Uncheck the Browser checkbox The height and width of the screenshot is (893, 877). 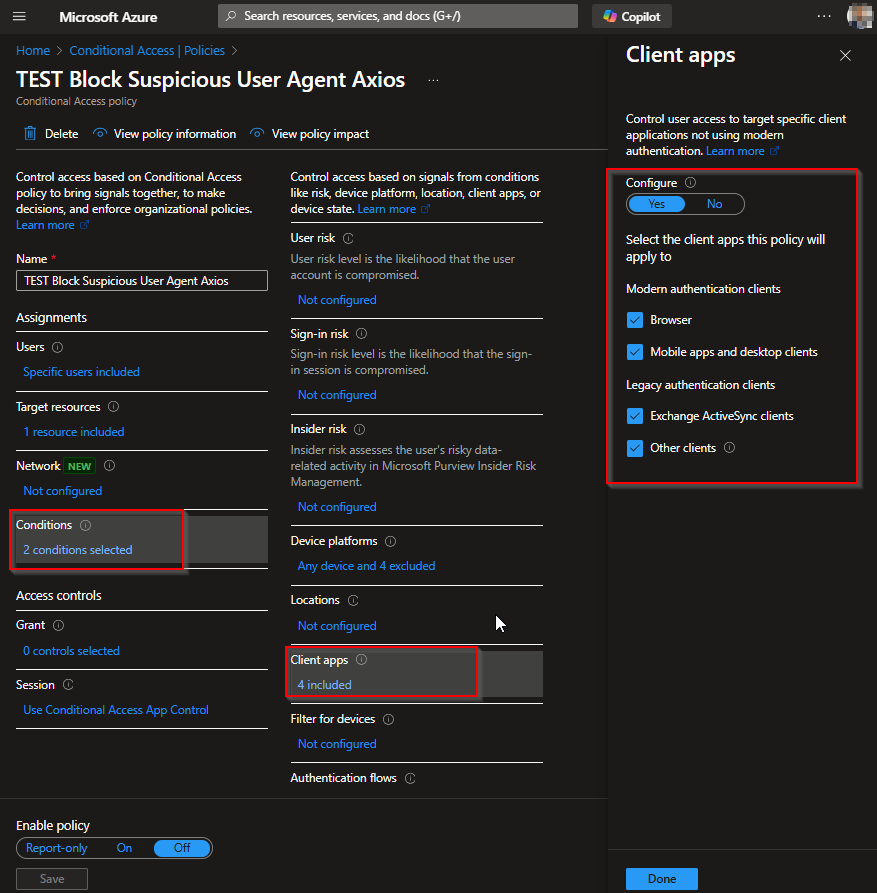tap(635, 321)
